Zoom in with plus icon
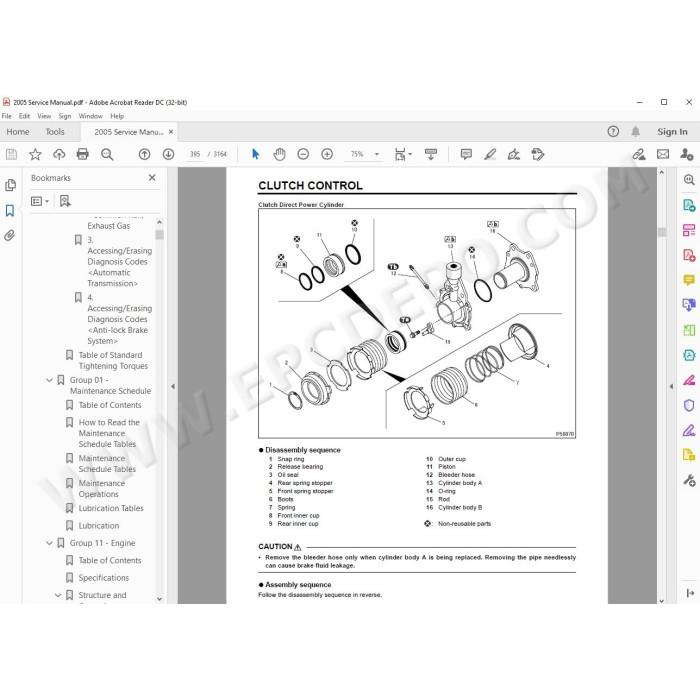Image resolution: width=700 pixels, height=700 pixels. click(327, 154)
